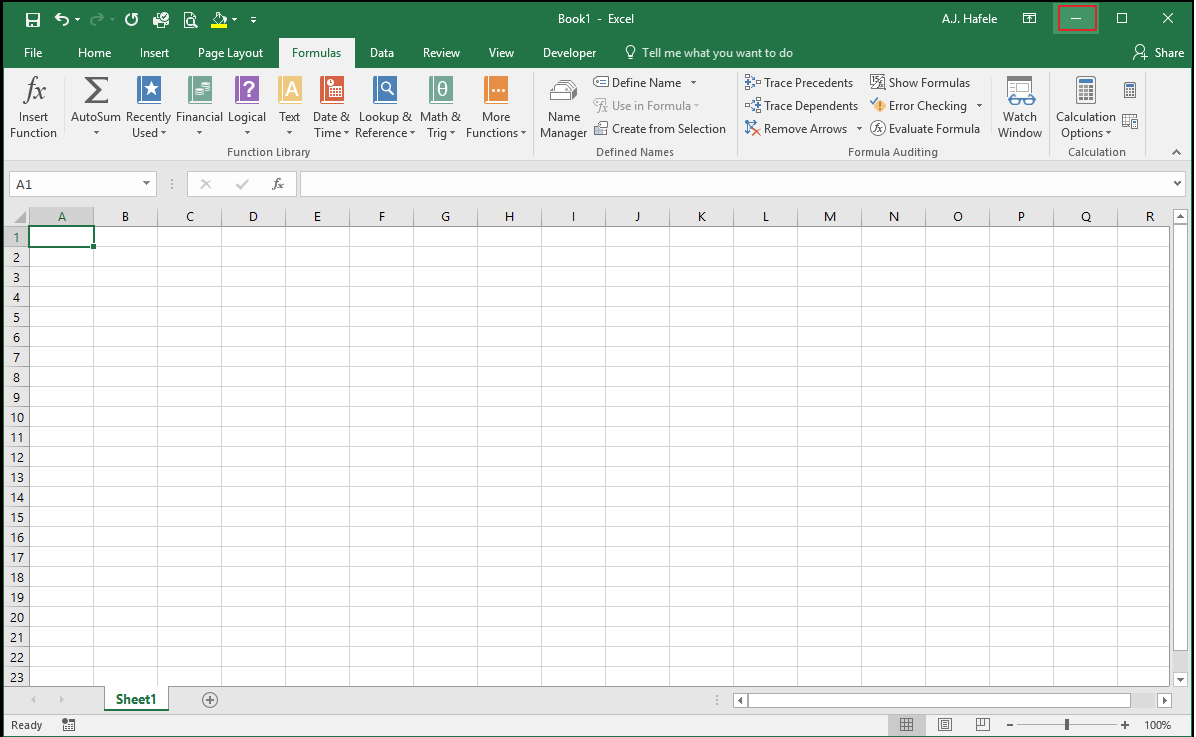1196x737 pixels.
Task: Expand the formula bar
Action: tap(1177, 183)
